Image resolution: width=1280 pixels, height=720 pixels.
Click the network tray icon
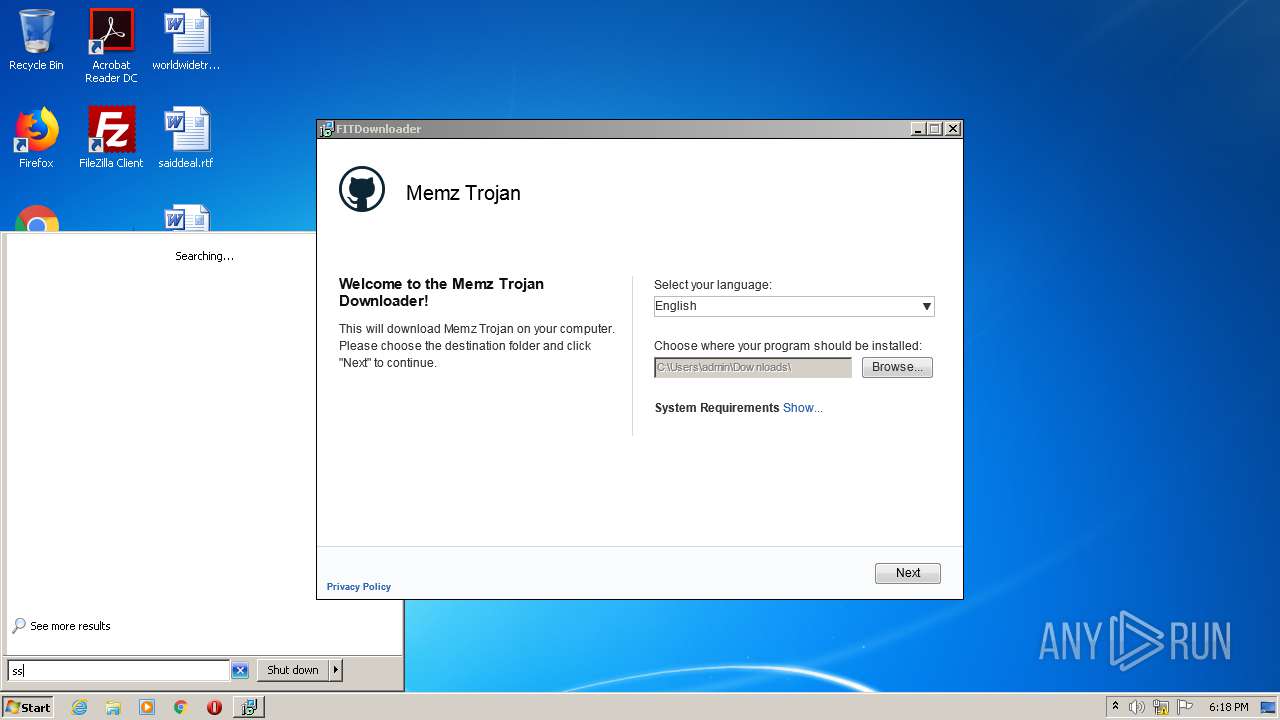(1161, 707)
